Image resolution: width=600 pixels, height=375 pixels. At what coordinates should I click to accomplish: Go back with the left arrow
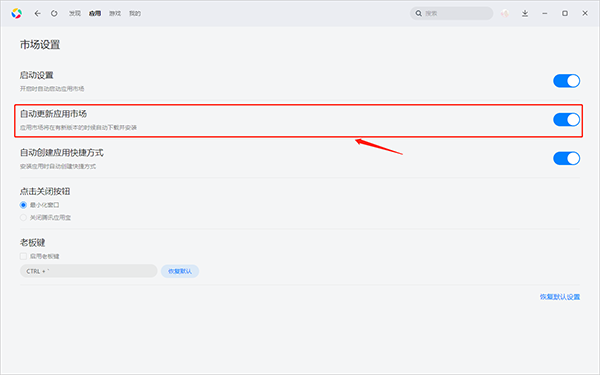pyautogui.click(x=37, y=13)
